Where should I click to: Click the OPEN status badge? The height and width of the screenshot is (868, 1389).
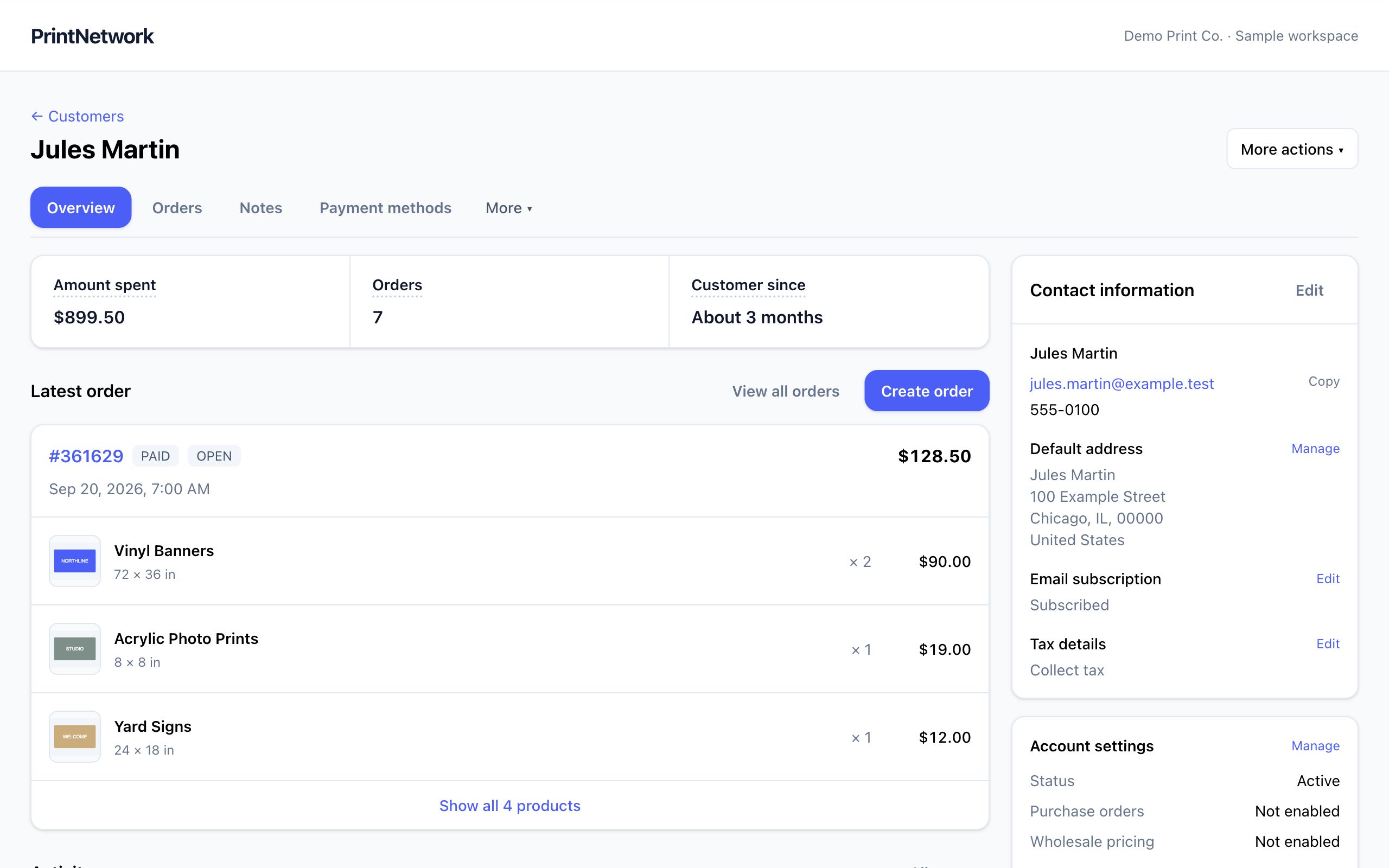coord(214,456)
